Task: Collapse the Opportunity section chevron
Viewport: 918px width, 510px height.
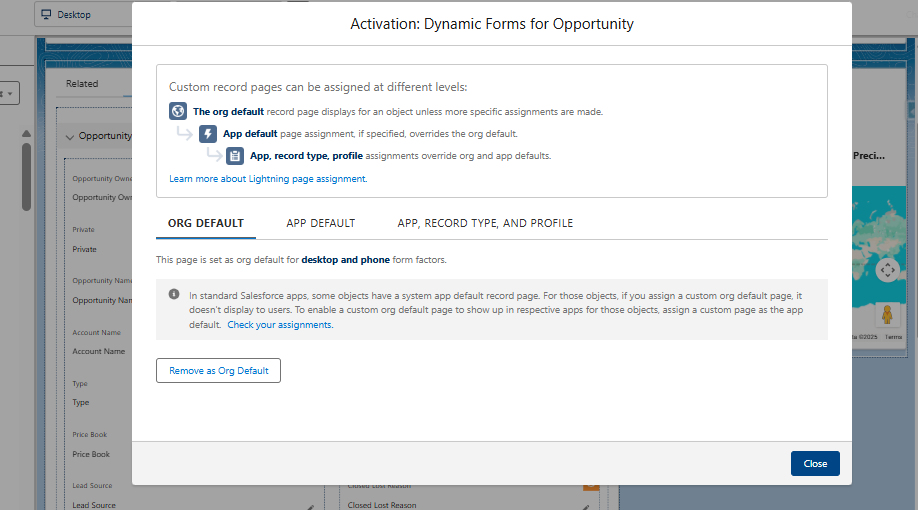Action: tap(69, 136)
